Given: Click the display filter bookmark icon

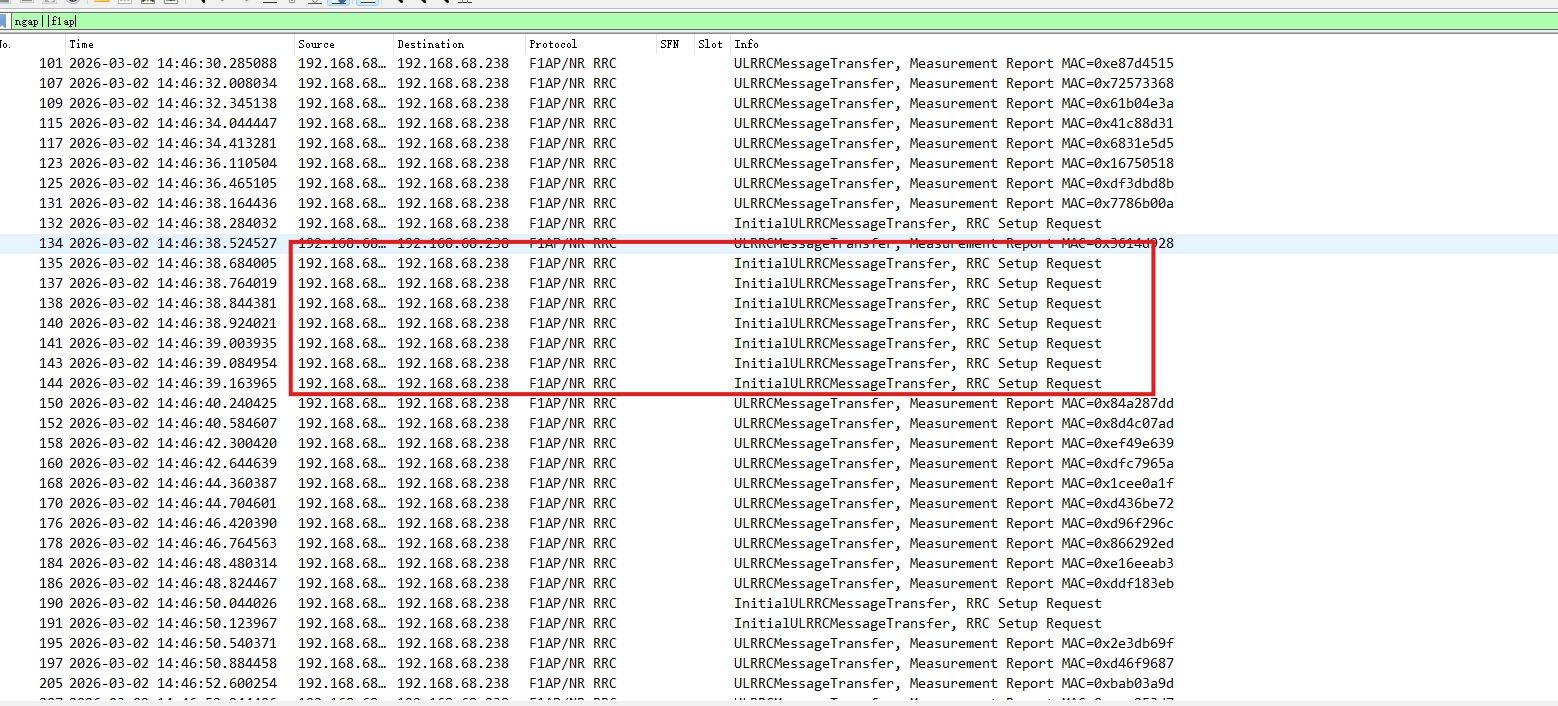Looking at the screenshot, I should click(x=4, y=20).
